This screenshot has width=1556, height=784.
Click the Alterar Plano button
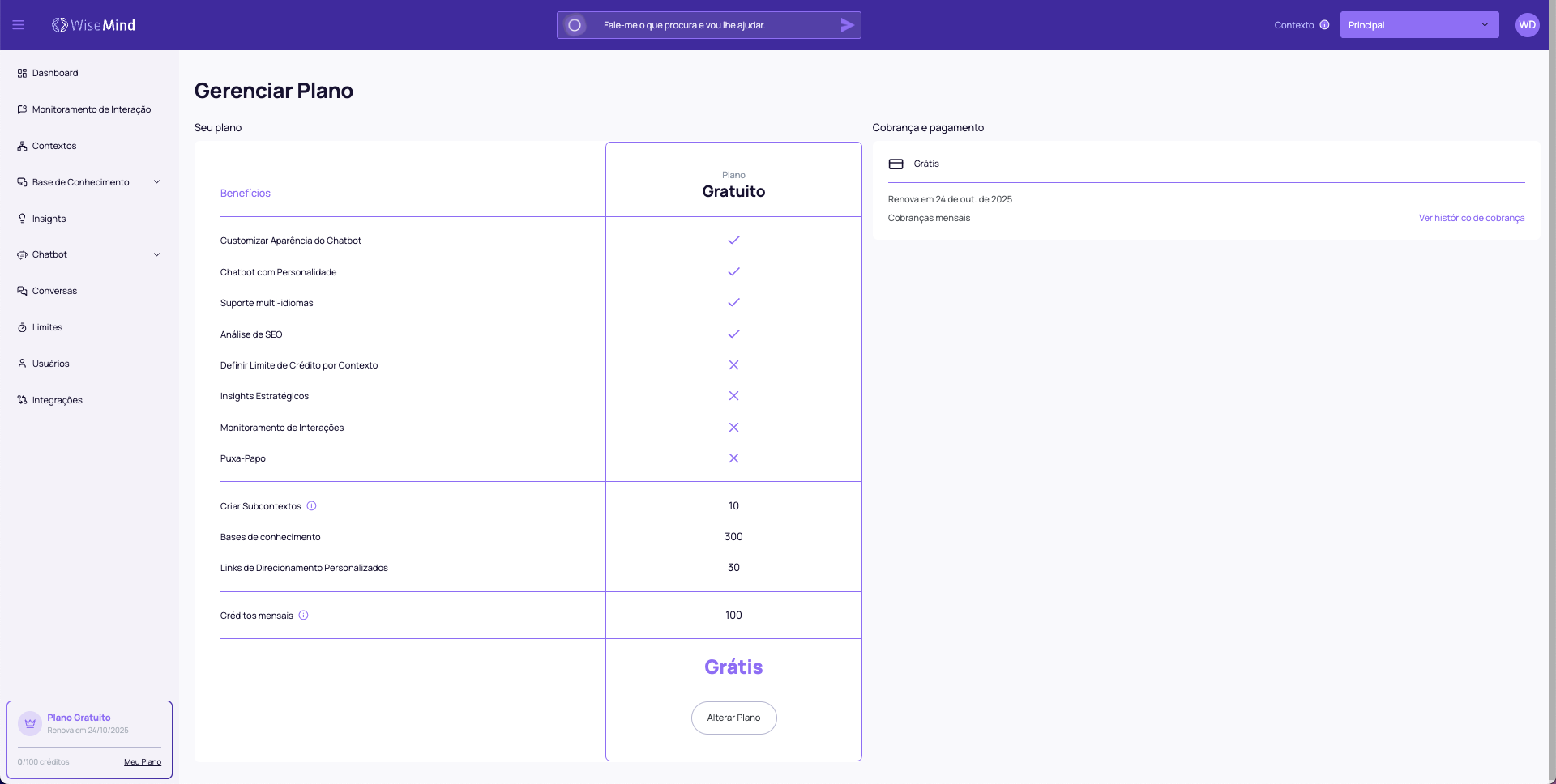coord(733,718)
